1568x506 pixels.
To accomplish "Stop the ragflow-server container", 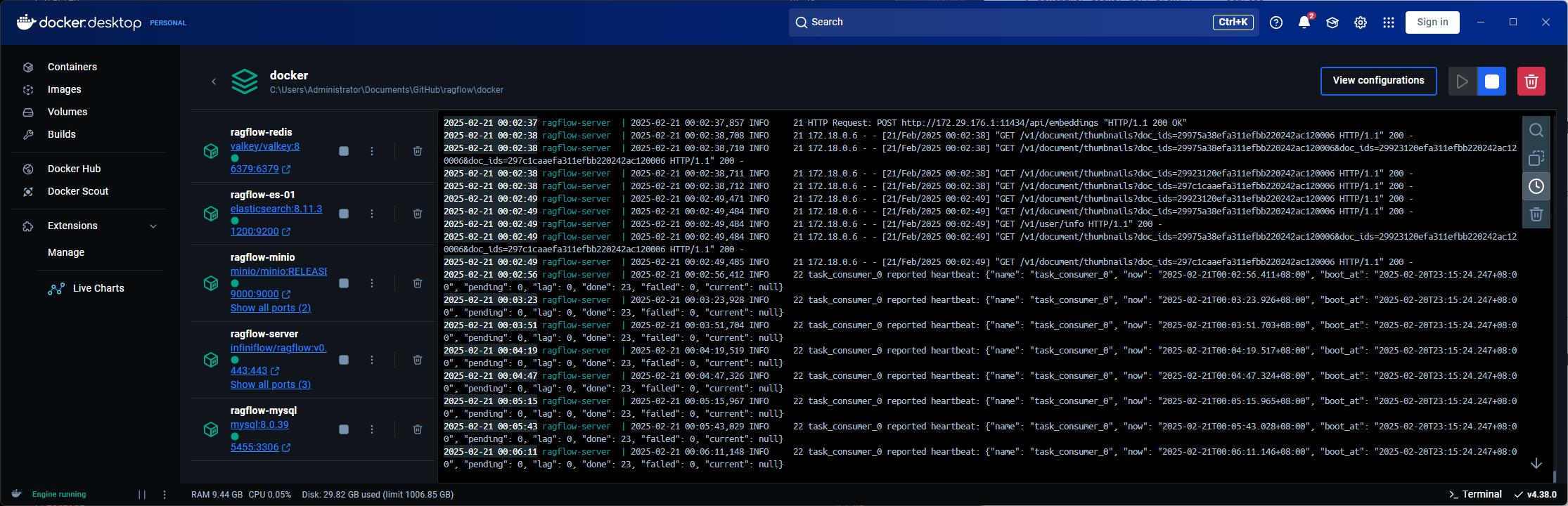I will pos(344,360).
